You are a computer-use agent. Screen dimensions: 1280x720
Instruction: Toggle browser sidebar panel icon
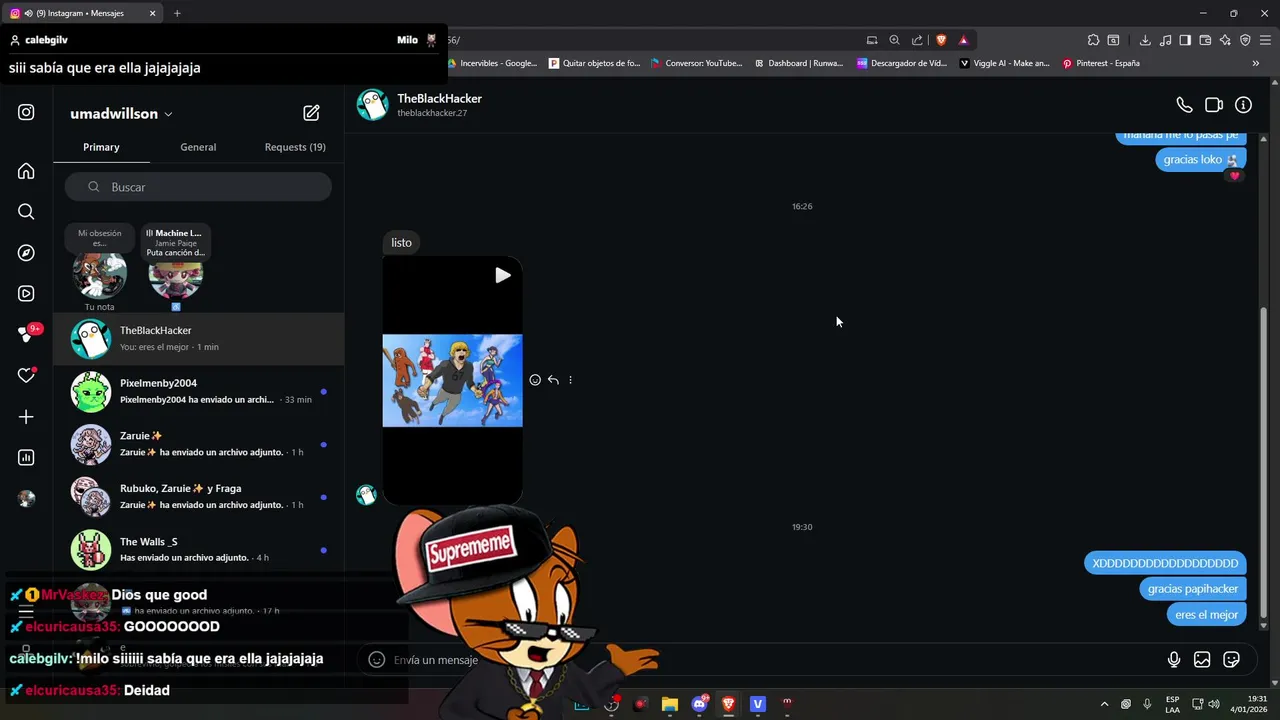point(1185,40)
